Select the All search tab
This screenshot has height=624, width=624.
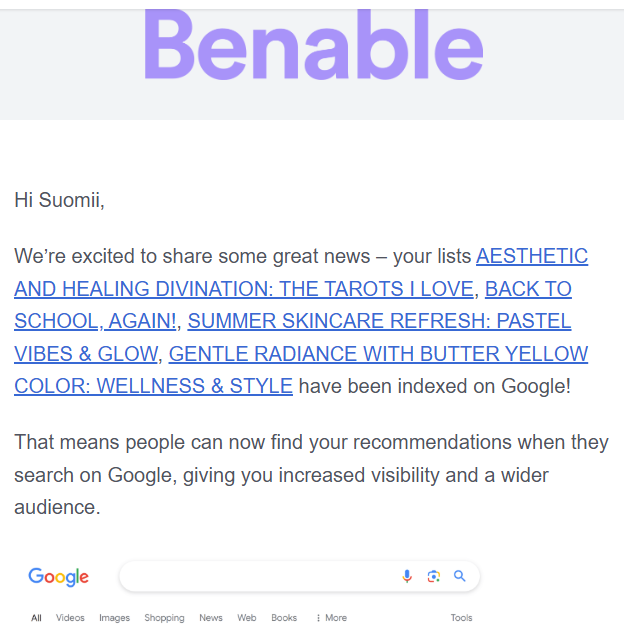click(x=36, y=618)
